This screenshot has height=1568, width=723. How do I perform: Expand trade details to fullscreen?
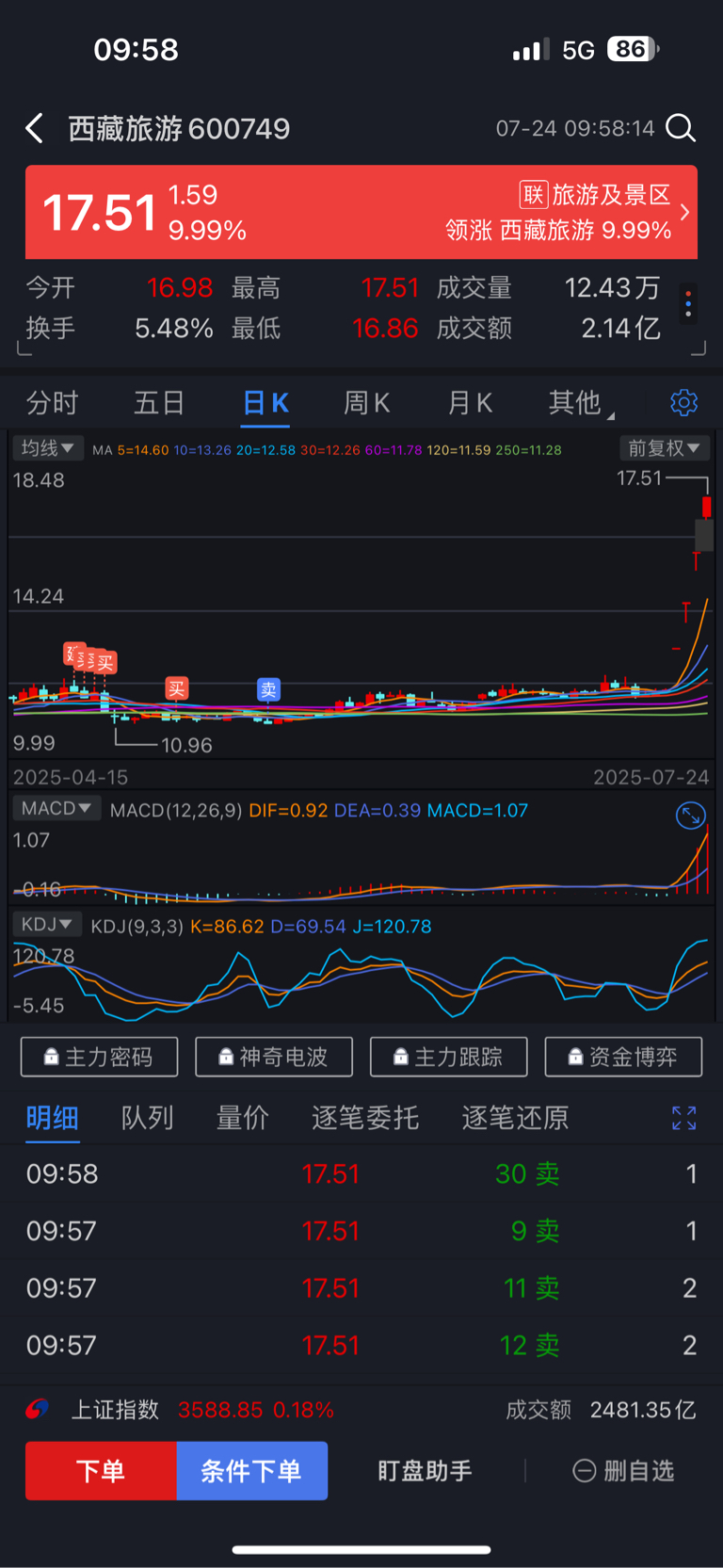[684, 1118]
